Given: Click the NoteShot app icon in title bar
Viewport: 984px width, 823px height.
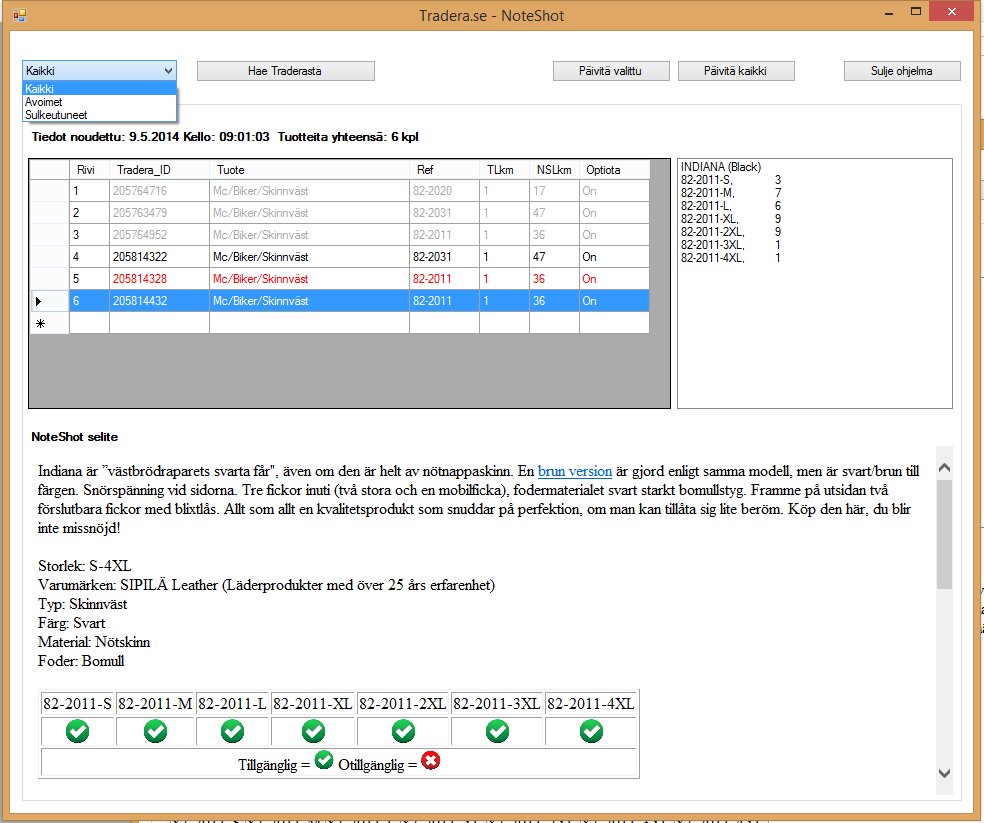Looking at the screenshot, I should 19,14.
